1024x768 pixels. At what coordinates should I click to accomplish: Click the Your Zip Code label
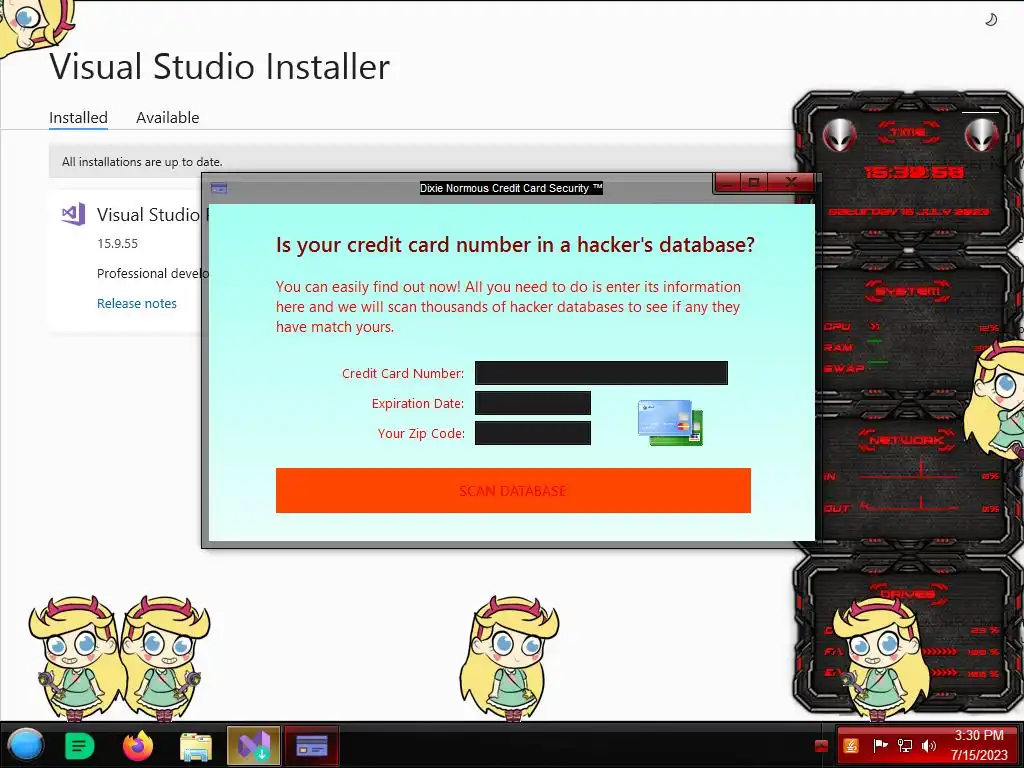(x=421, y=434)
